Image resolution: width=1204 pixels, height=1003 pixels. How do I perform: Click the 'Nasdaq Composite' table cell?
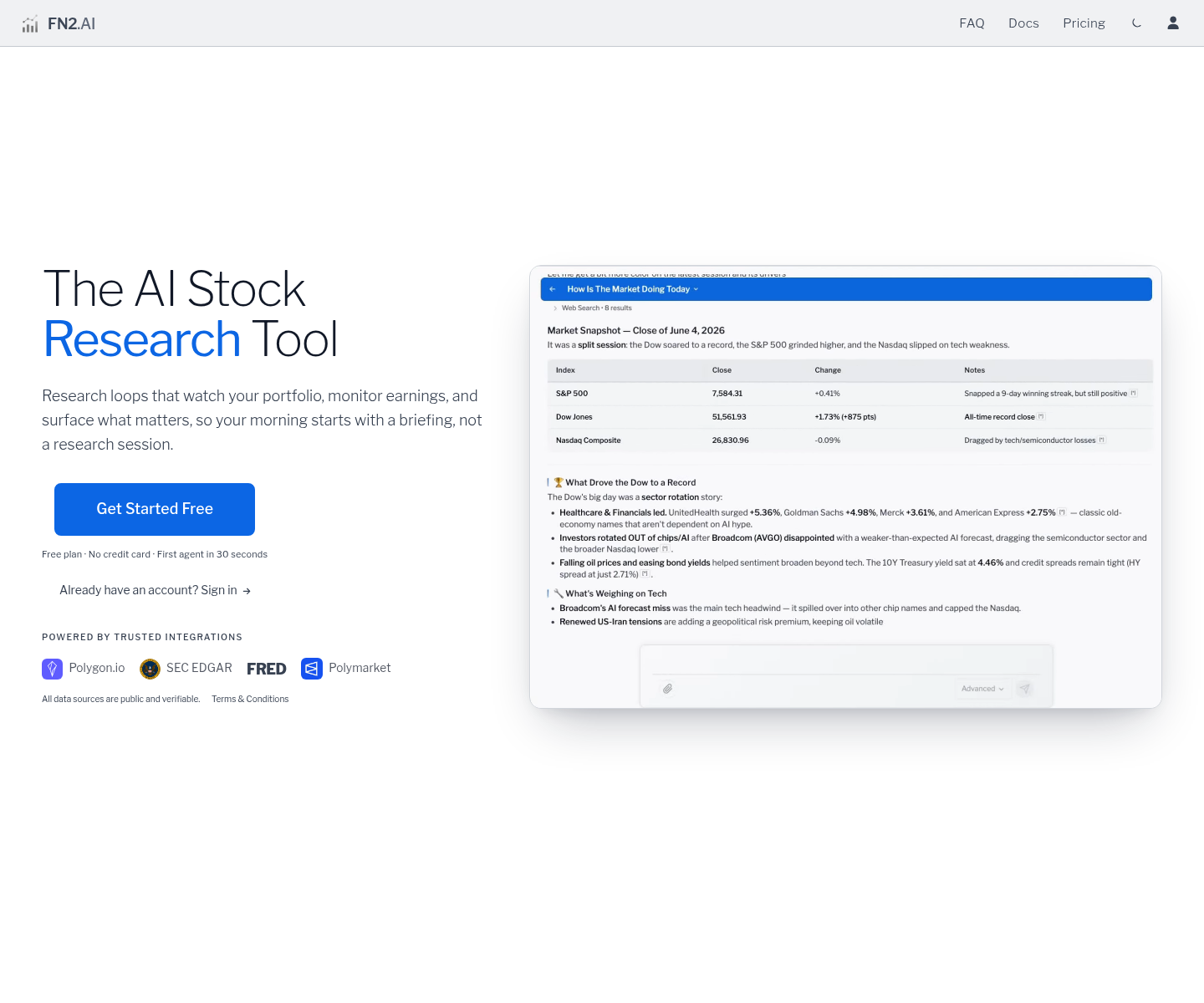coord(588,440)
